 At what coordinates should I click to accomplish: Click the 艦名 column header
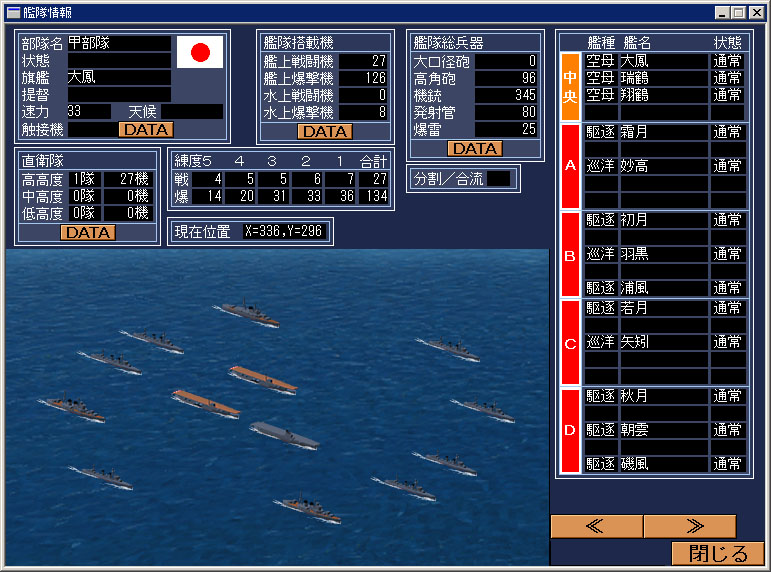click(x=637, y=43)
